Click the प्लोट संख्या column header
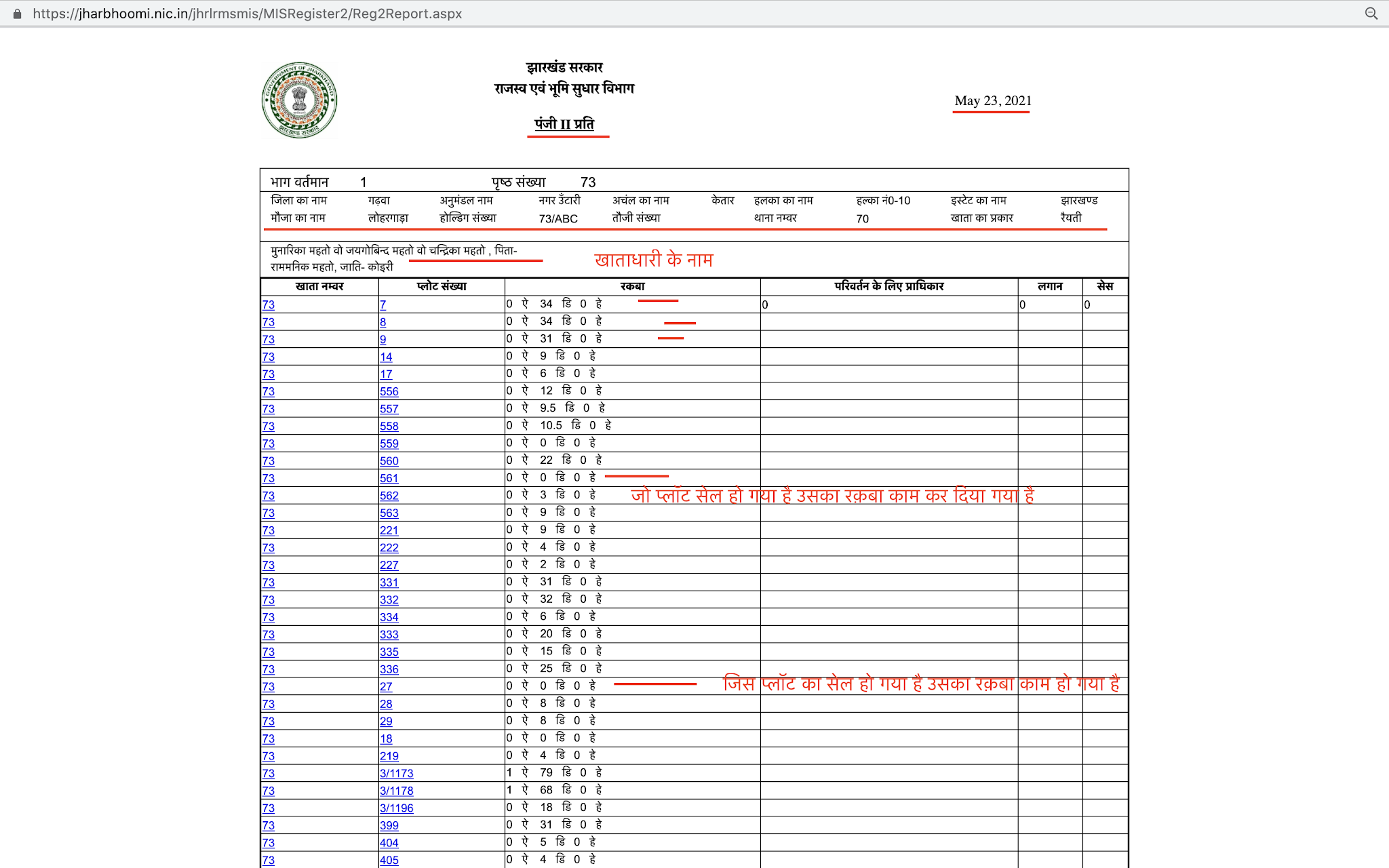The height and width of the screenshot is (868, 1389). [442, 286]
